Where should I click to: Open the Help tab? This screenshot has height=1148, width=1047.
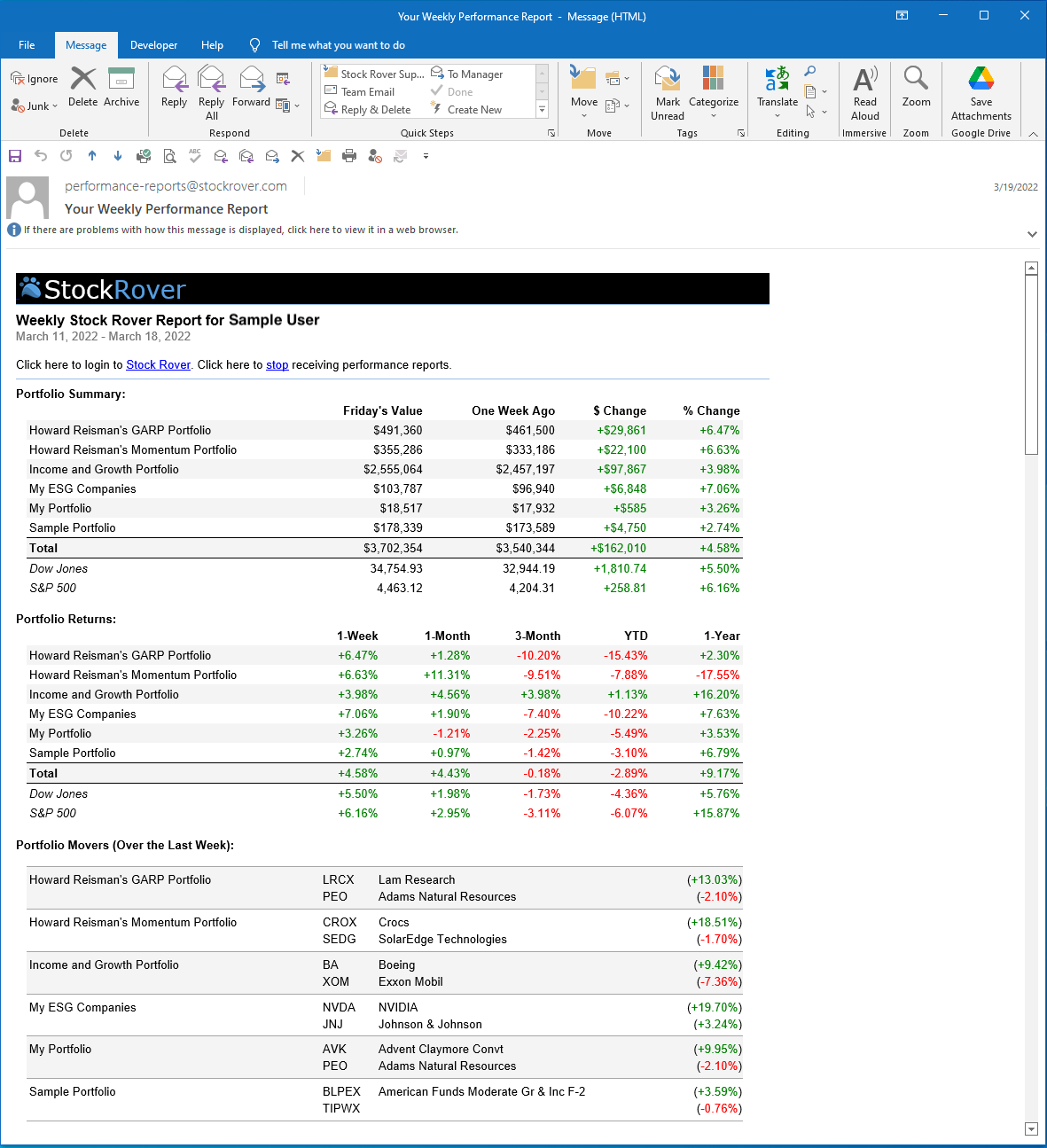click(x=212, y=45)
